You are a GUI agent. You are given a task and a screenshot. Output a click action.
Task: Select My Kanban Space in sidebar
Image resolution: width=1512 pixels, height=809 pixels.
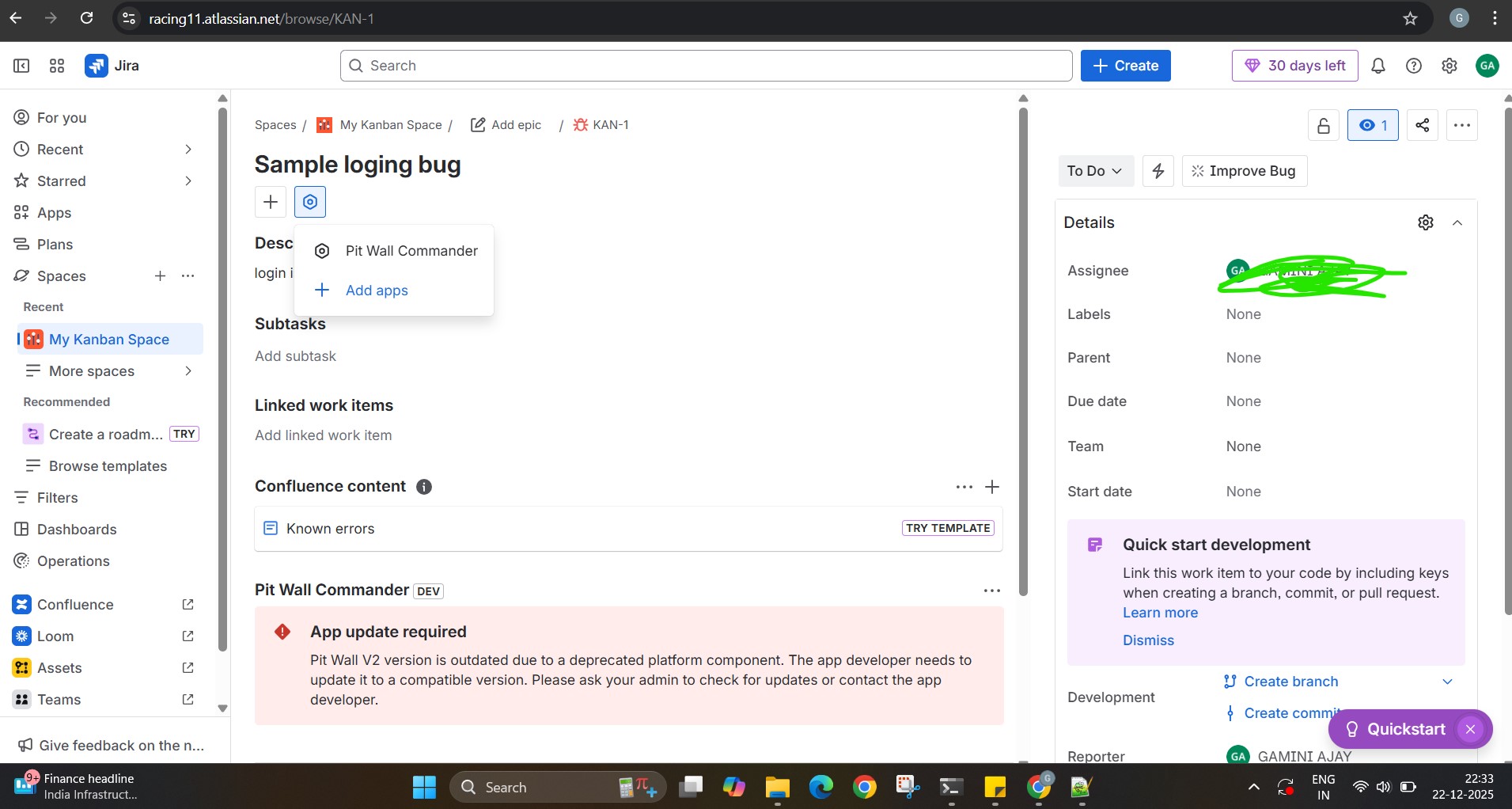(110, 340)
